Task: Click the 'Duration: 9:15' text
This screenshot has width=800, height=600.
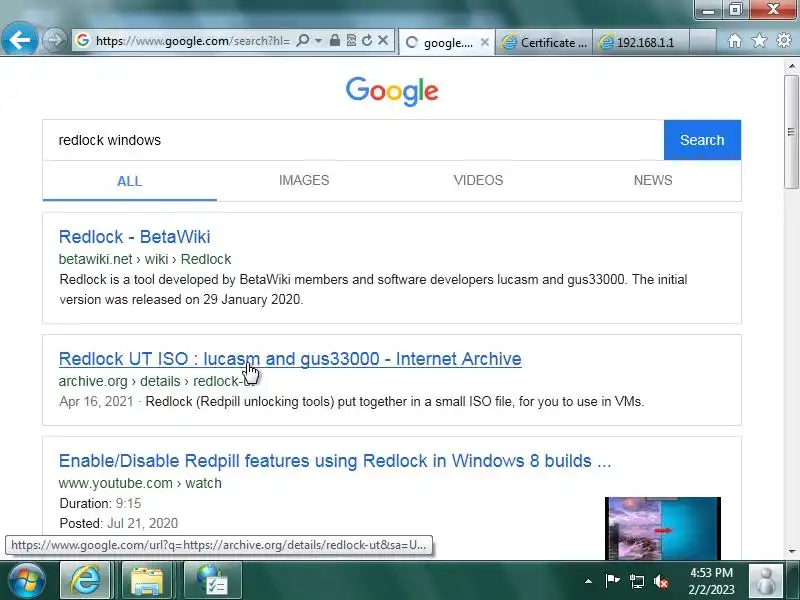Action: pyautogui.click(x=101, y=504)
